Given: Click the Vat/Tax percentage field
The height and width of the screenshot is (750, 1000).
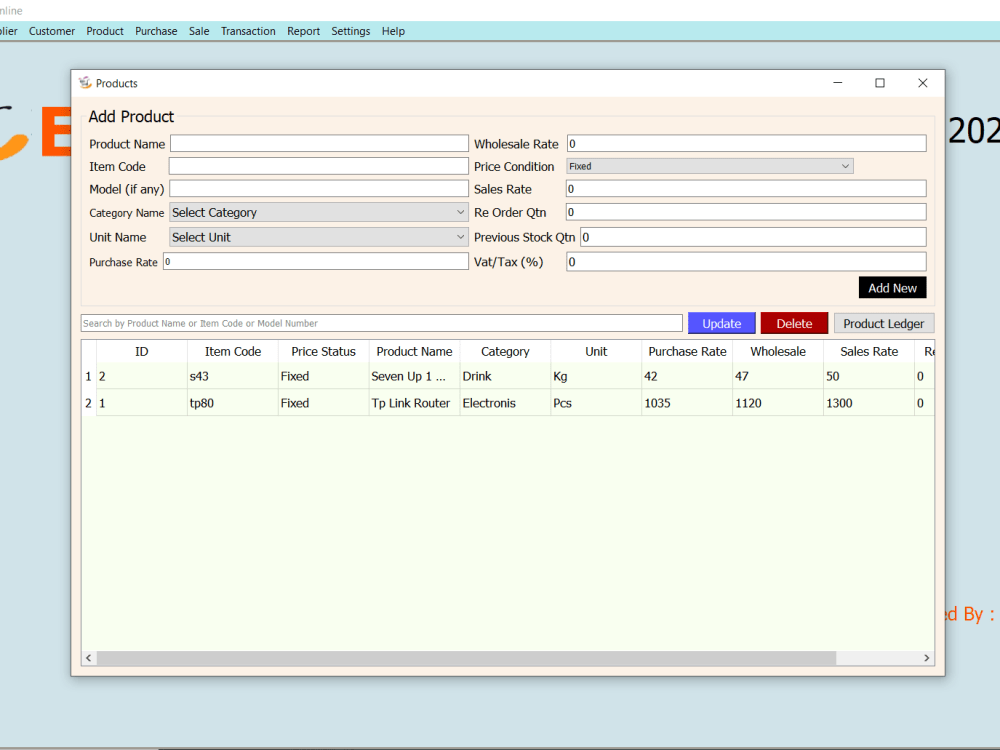Looking at the screenshot, I should tap(745, 261).
